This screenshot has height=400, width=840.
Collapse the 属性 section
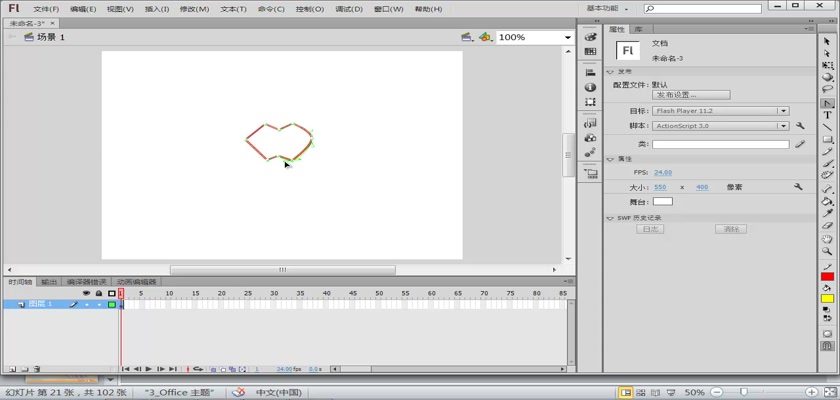(x=610, y=159)
